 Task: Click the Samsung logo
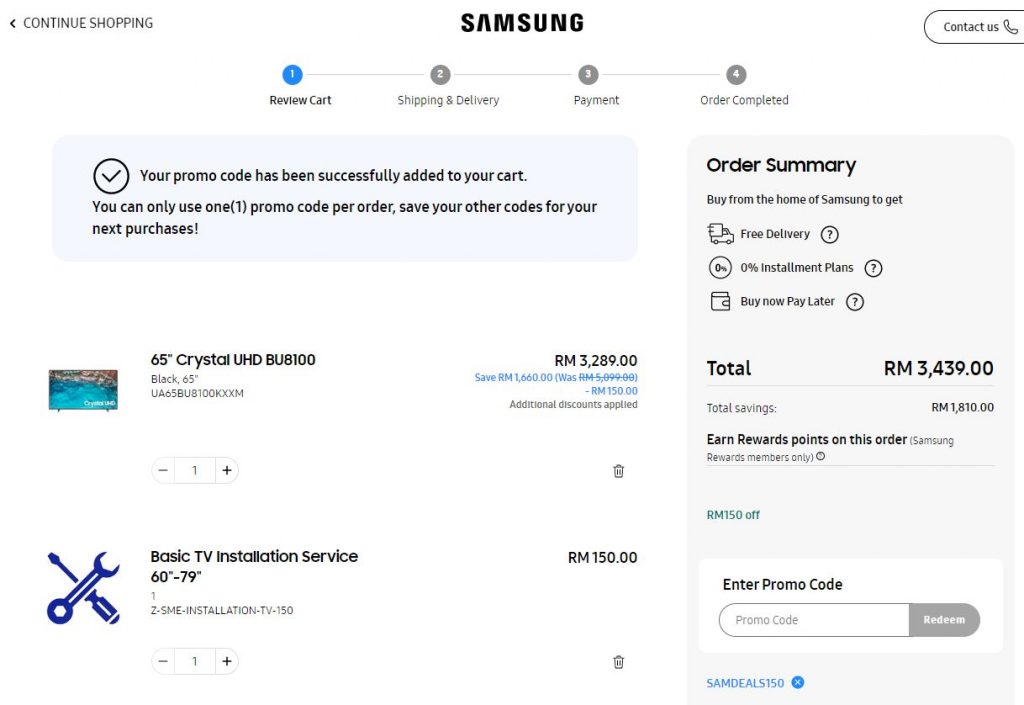(x=522, y=23)
